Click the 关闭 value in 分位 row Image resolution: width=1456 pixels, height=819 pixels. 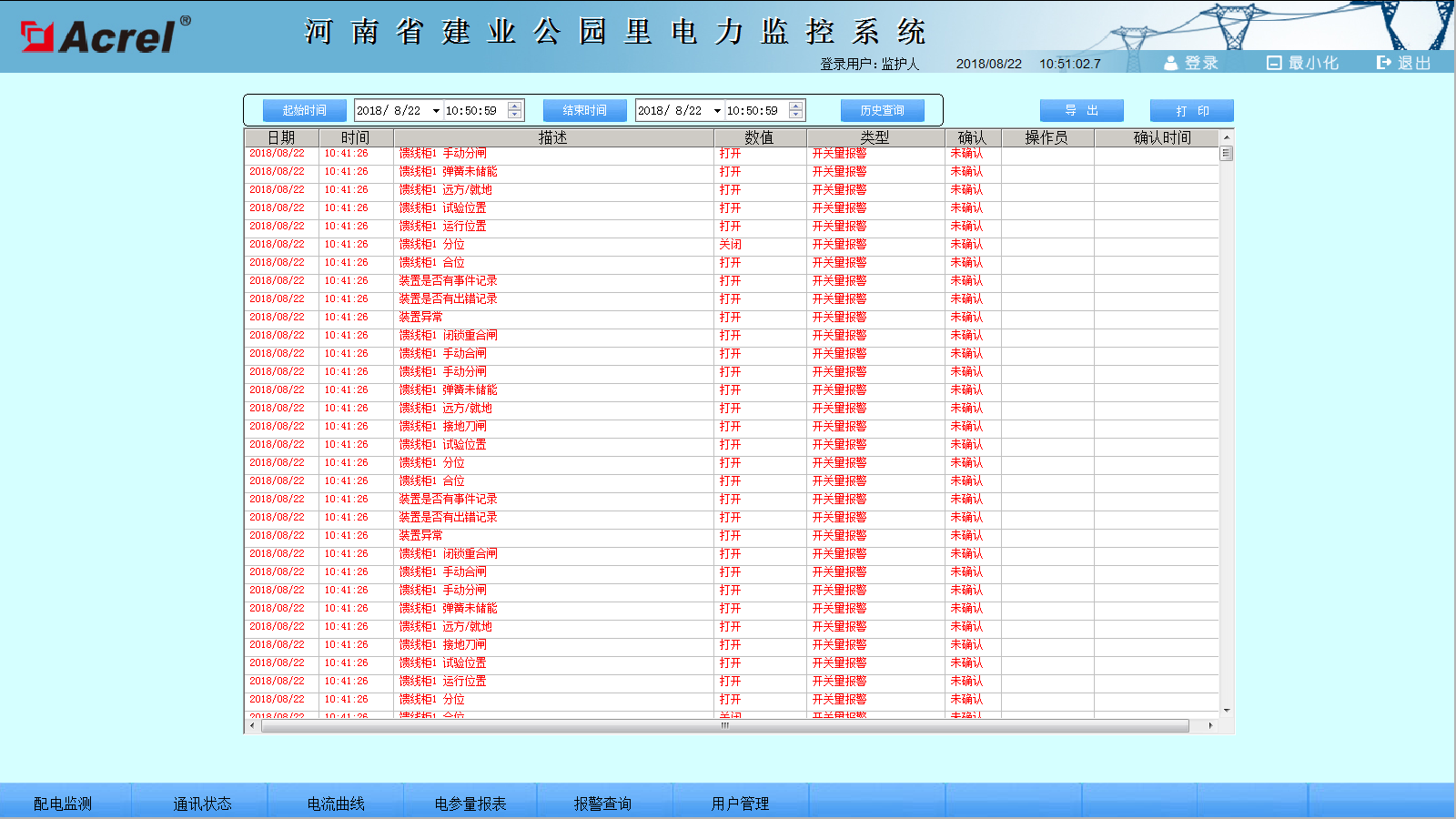coord(730,244)
